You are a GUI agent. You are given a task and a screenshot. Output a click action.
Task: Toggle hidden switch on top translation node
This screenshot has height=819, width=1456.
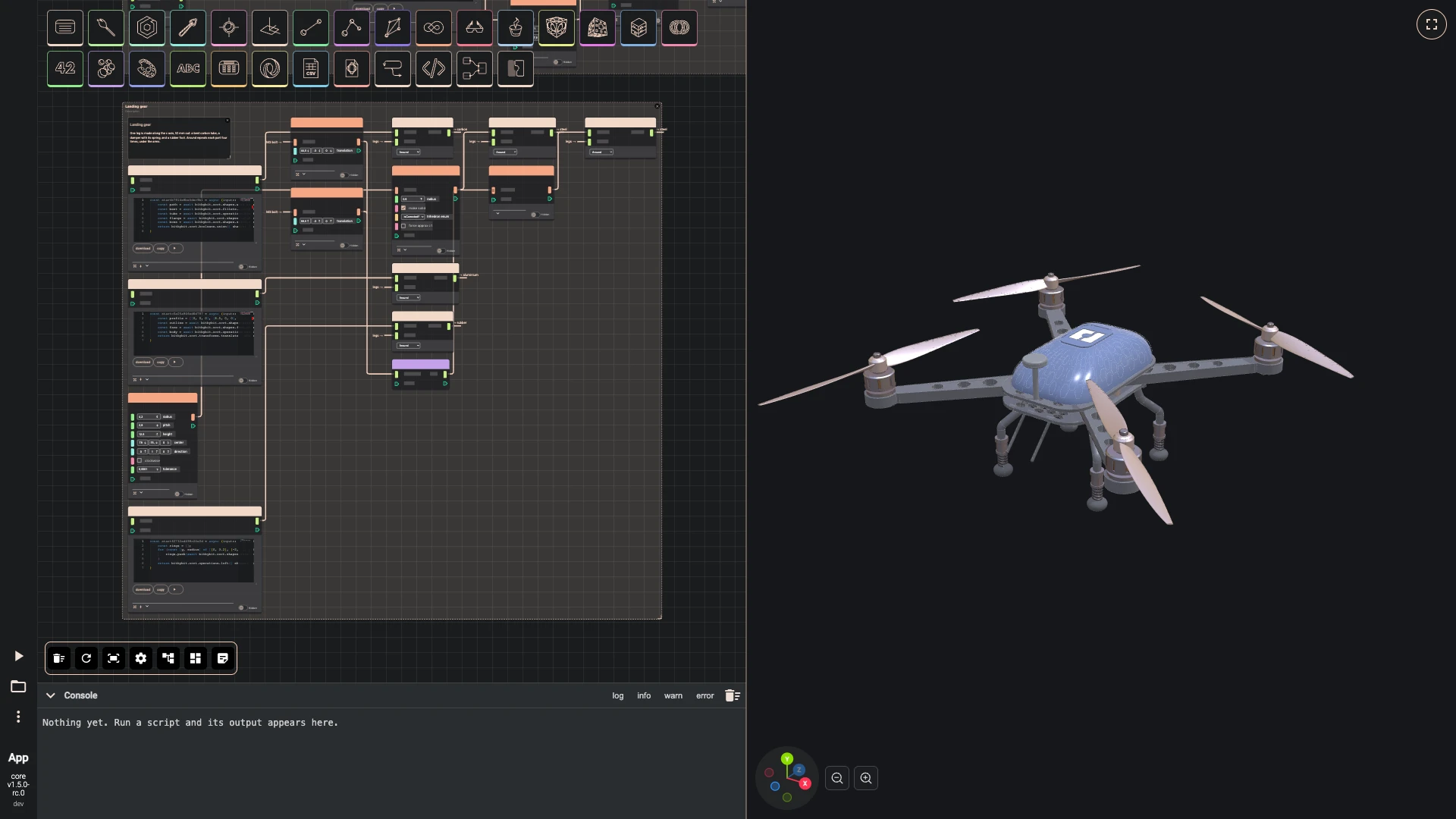pos(343,175)
